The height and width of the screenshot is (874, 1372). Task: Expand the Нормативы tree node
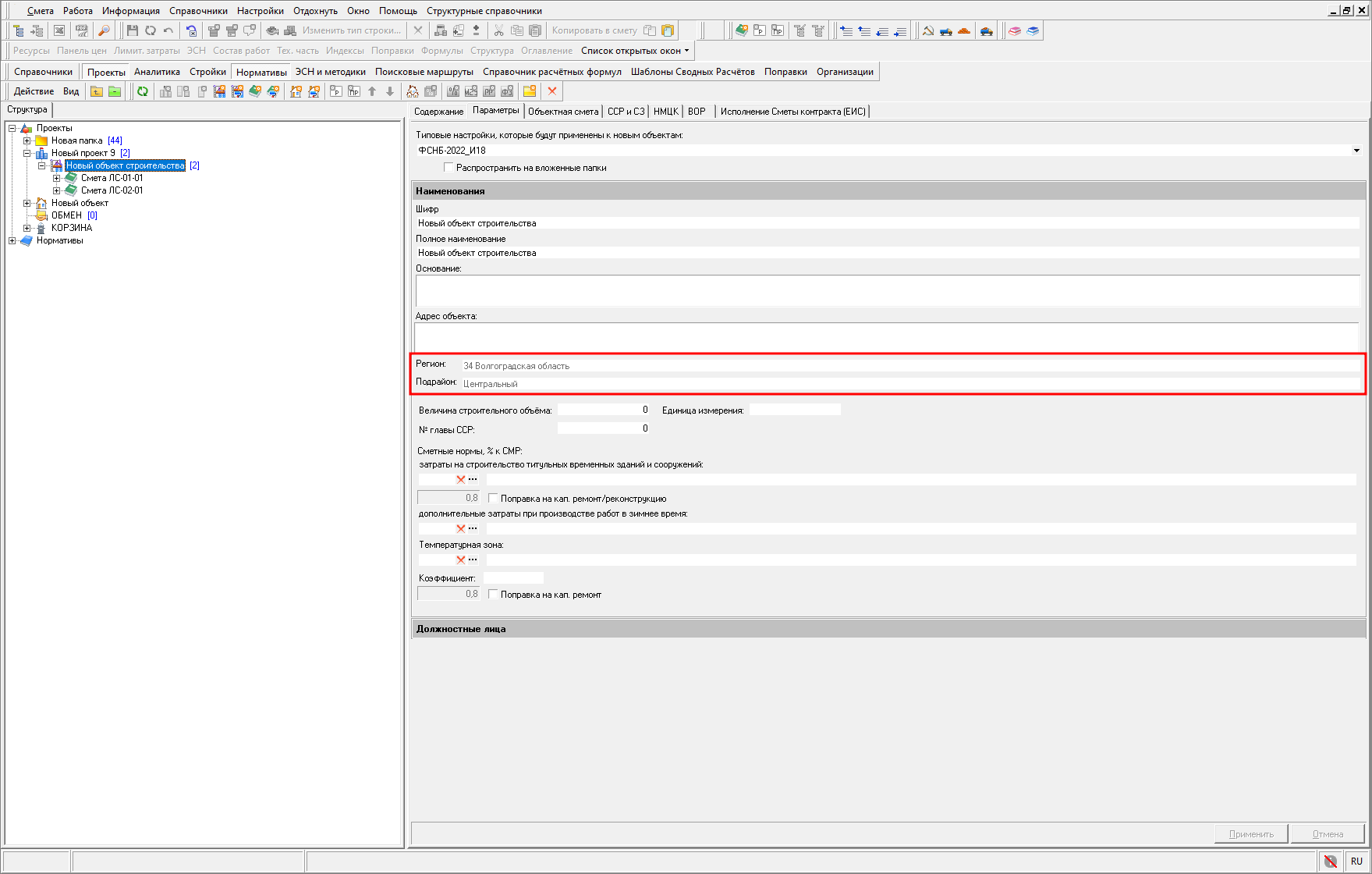coord(12,240)
